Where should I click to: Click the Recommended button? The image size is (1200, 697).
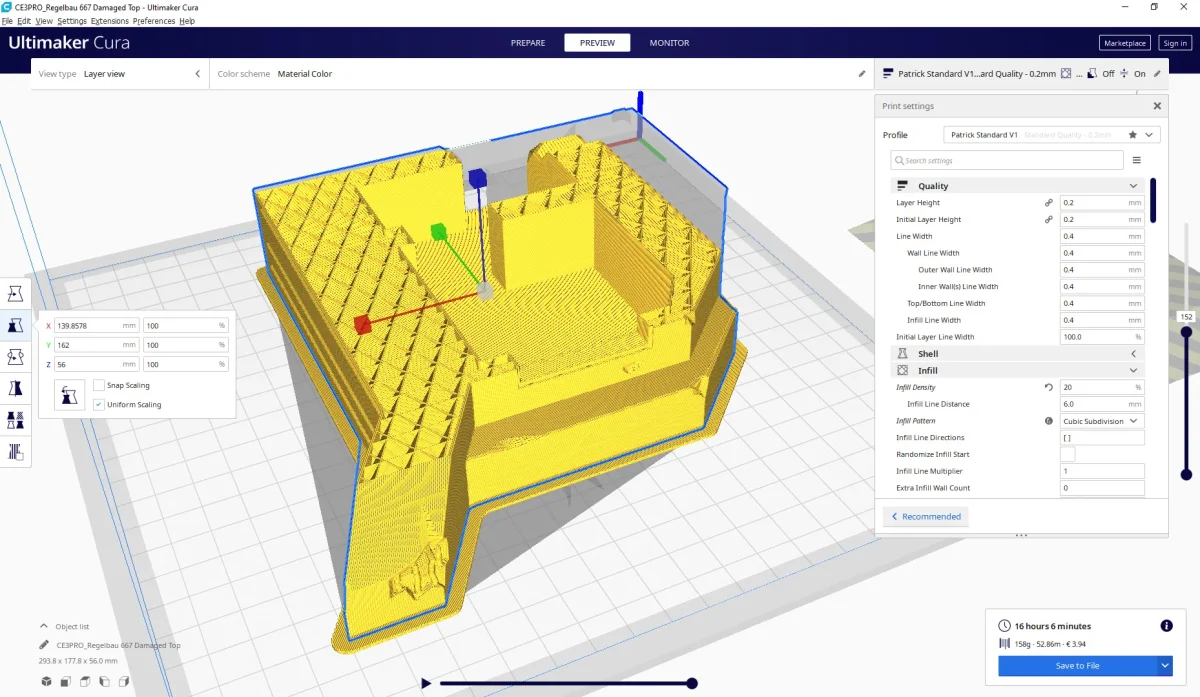click(925, 516)
